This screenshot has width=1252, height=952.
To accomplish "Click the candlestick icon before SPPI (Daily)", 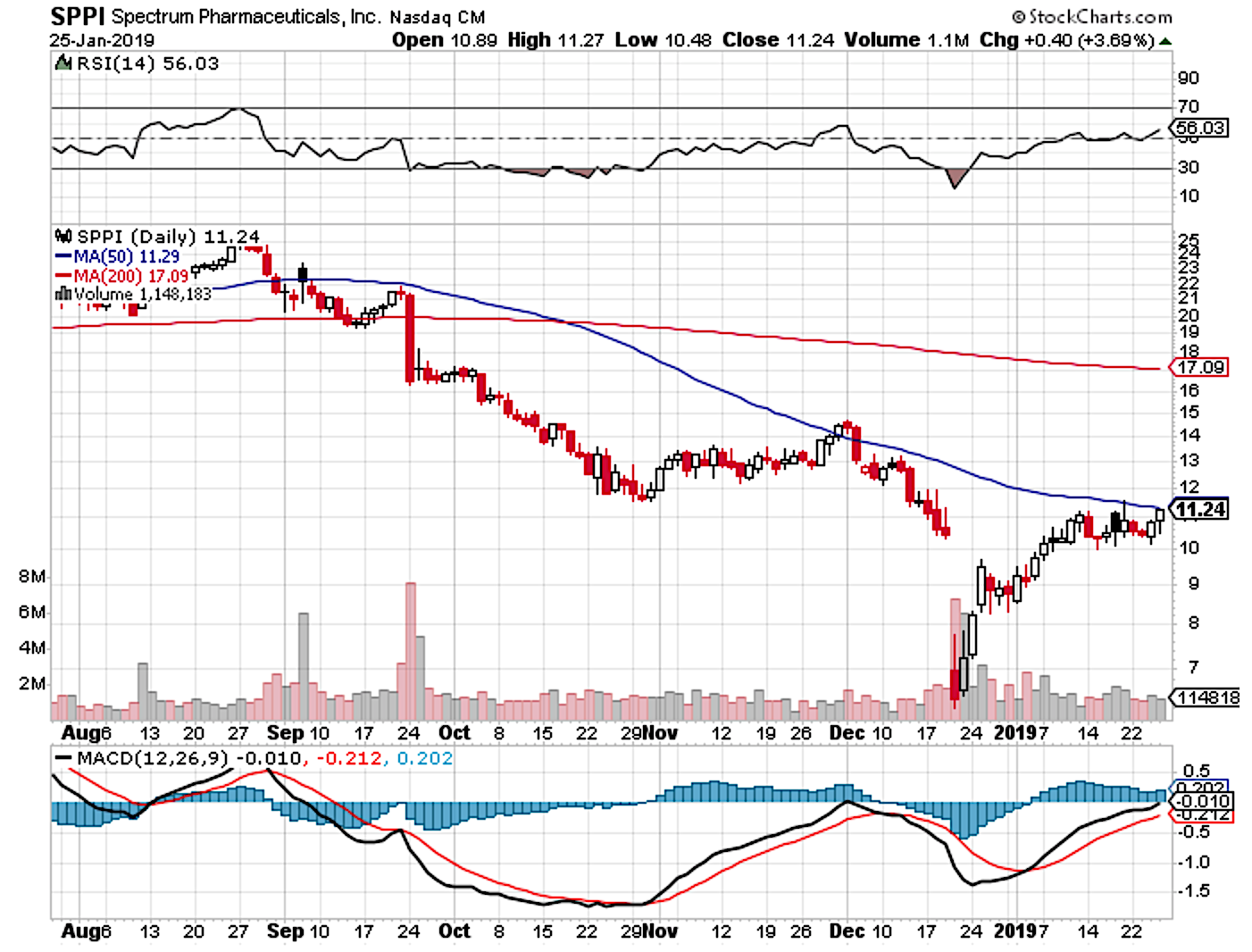I will (63, 237).
